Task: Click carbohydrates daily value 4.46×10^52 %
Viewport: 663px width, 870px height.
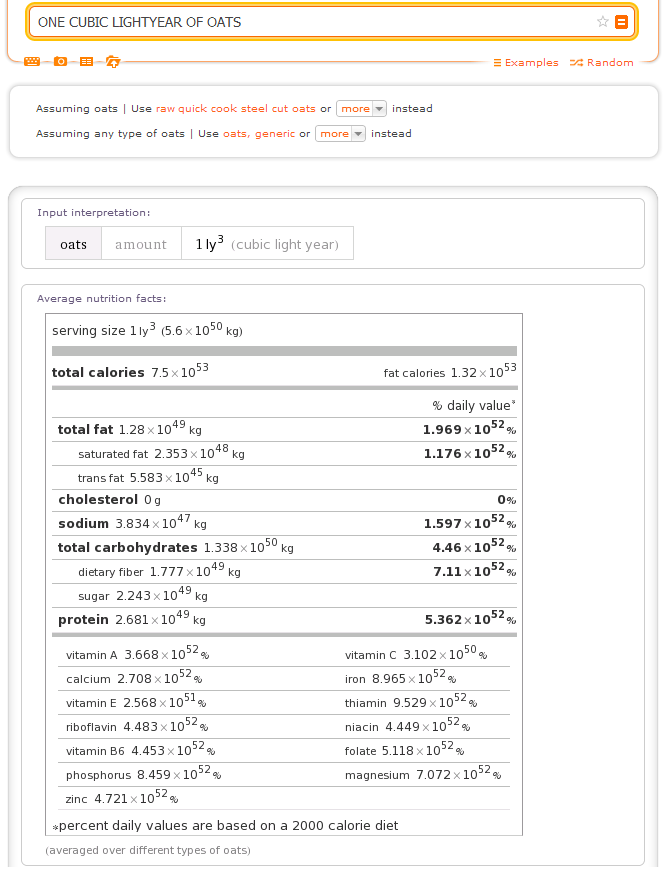Action: coord(474,547)
